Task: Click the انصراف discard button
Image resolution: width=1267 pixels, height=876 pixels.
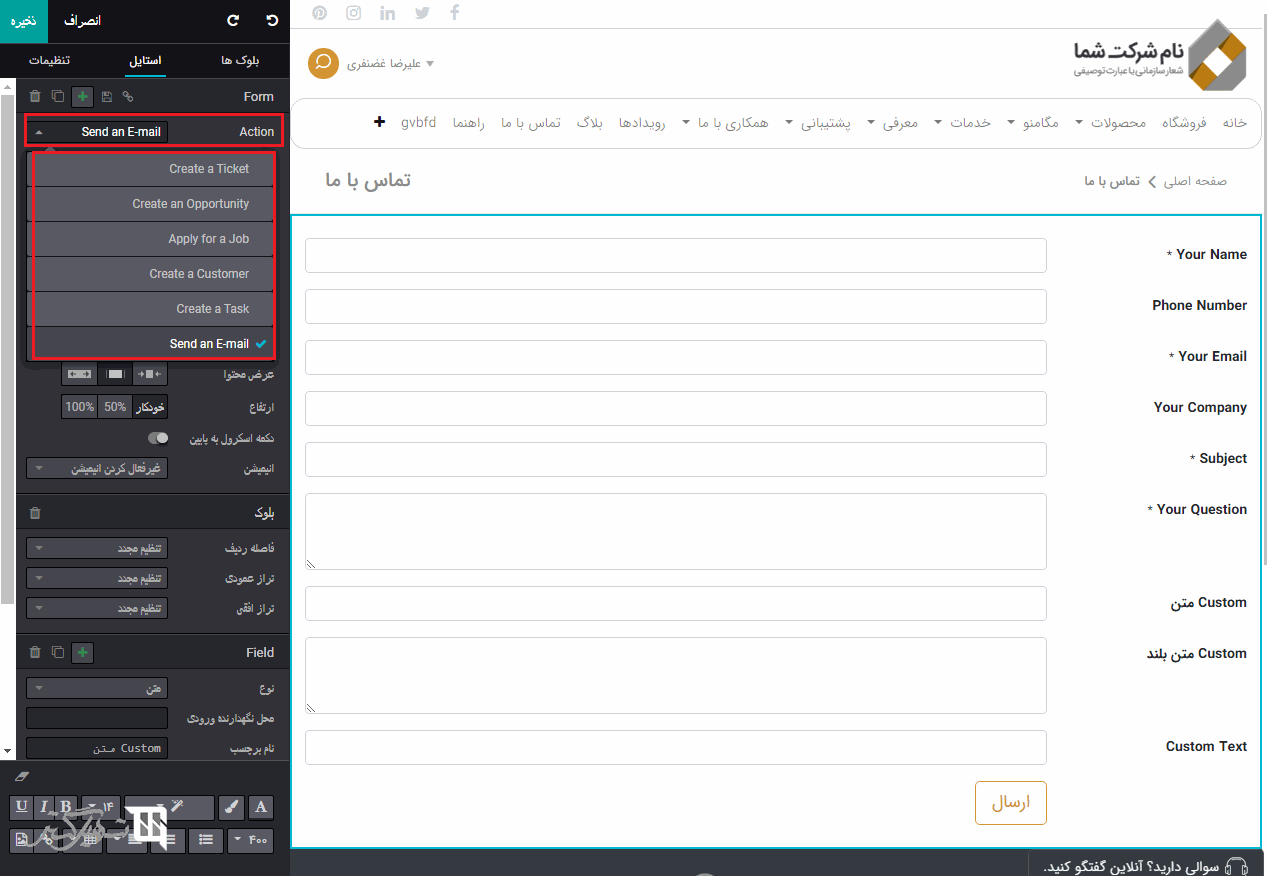Action: coord(82,20)
